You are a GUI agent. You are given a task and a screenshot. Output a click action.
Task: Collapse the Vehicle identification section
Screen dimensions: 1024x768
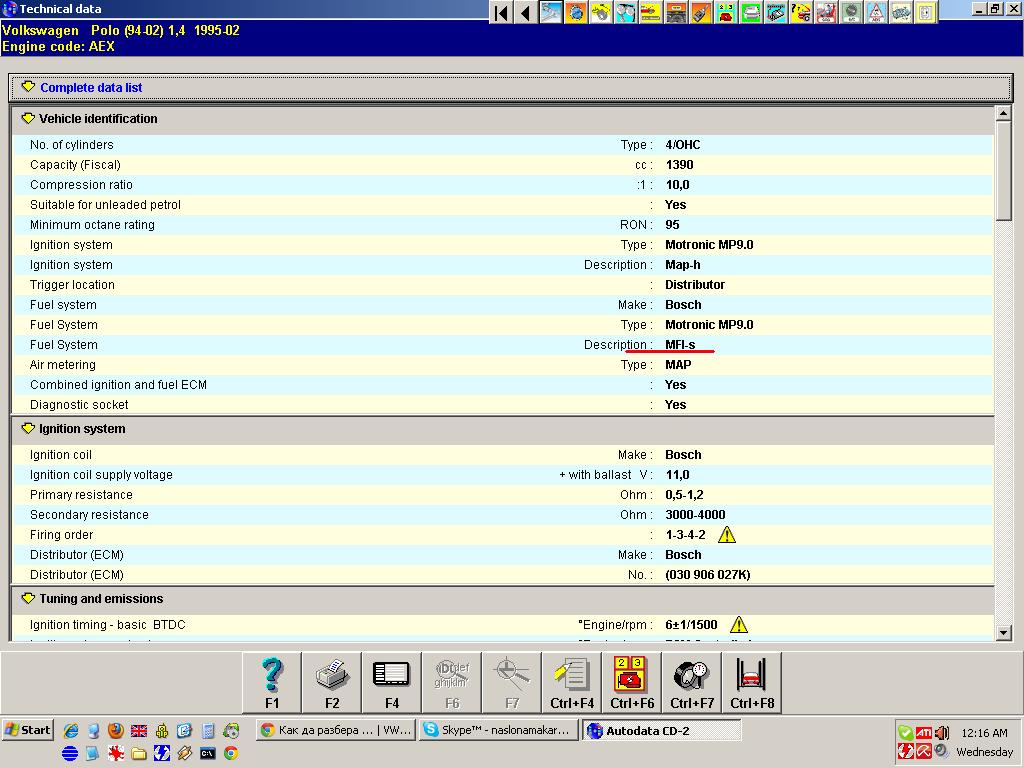coord(27,119)
